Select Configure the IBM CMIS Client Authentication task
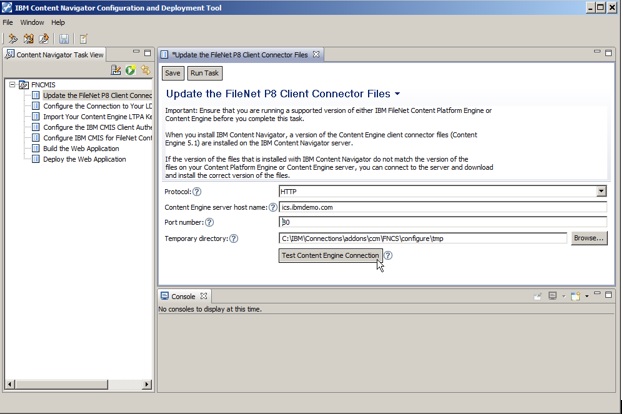This screenshot has height=414, width=623. (97, 127)
